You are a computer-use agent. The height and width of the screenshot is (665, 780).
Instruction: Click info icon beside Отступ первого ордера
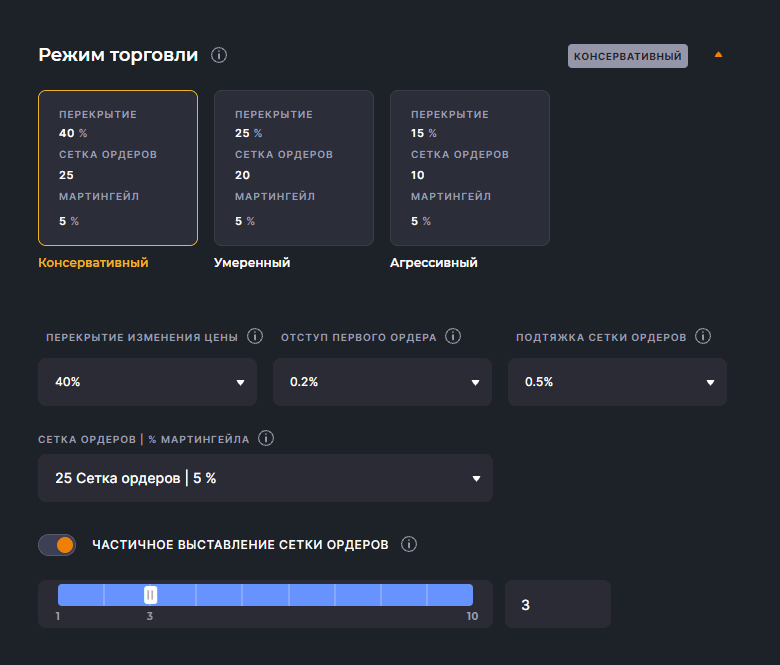click(453, 337)
